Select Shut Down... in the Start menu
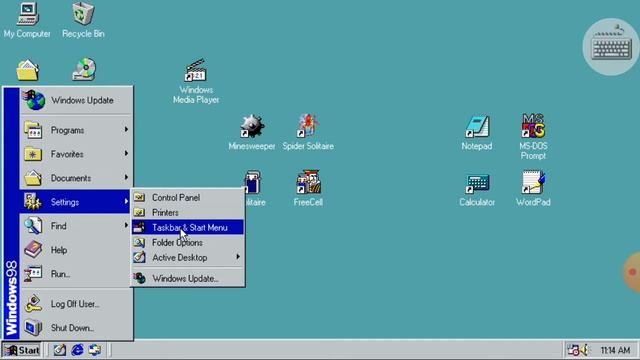The width and height of the screenshot is (640, 360). (x=76, y=328)
